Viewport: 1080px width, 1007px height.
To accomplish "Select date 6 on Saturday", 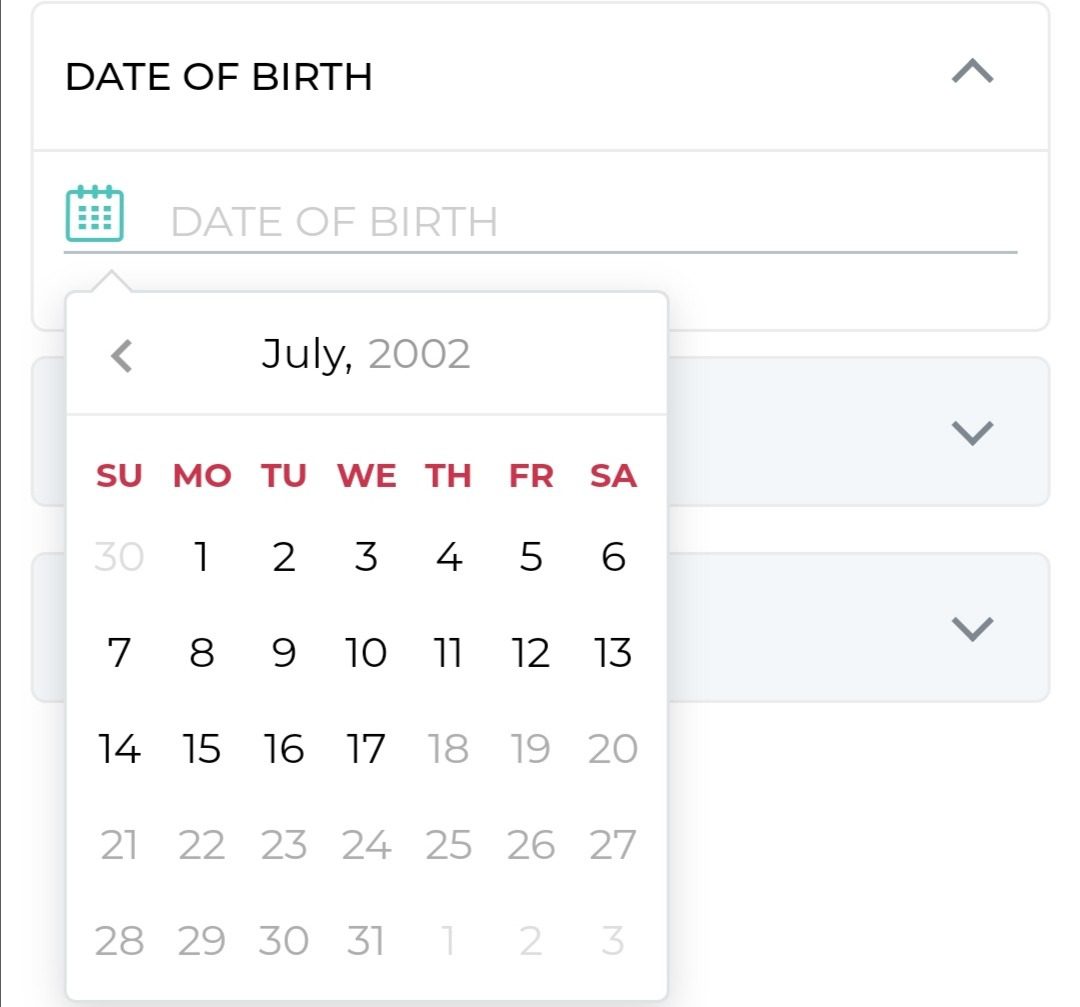I will click(x=613, y=557).
